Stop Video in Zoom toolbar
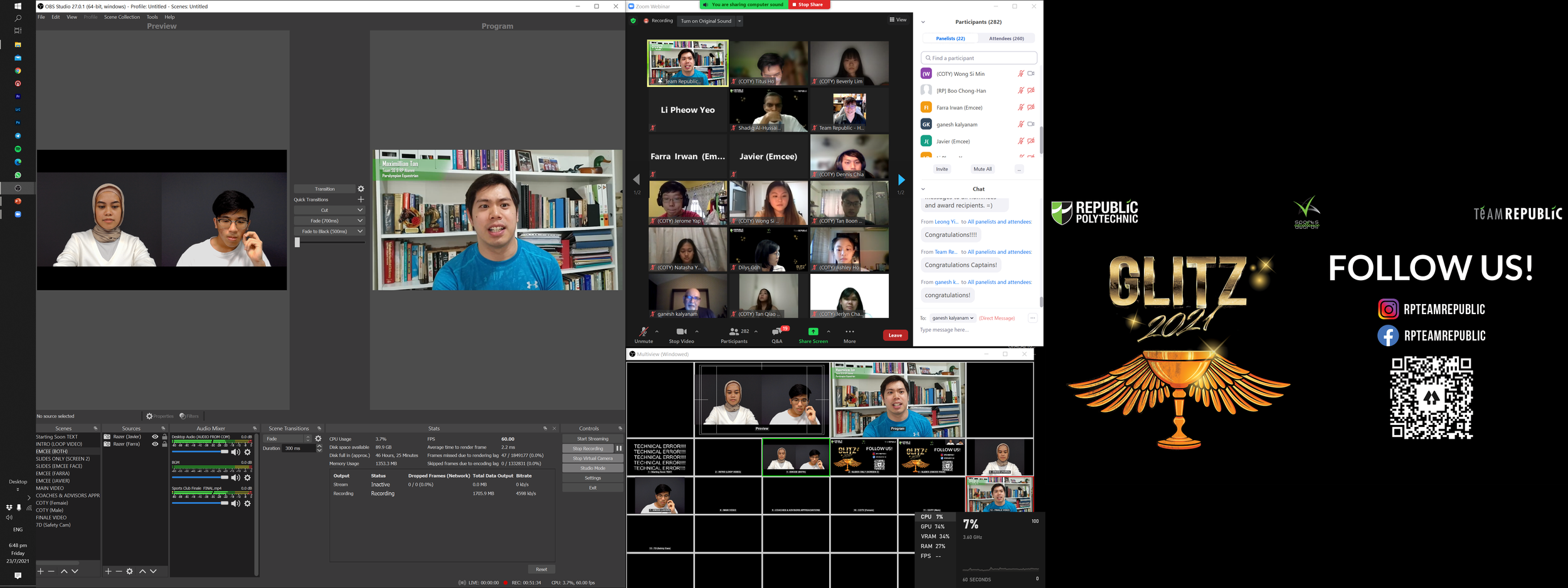The height and width of the screenshot is (588, 1568). click(x=681, y=335)
